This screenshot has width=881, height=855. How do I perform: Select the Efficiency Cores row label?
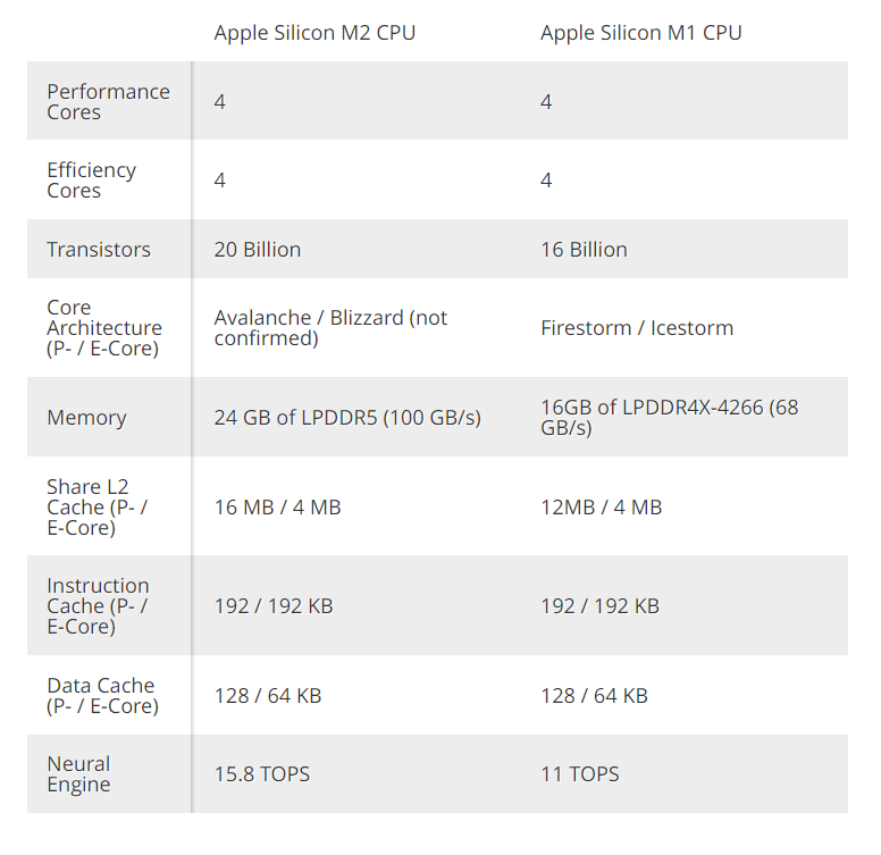[x=91, y=180]
